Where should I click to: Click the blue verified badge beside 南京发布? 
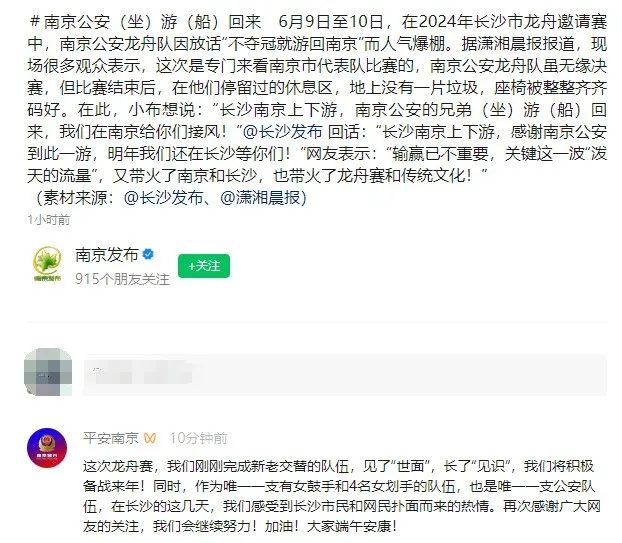[x=148, y=254]
